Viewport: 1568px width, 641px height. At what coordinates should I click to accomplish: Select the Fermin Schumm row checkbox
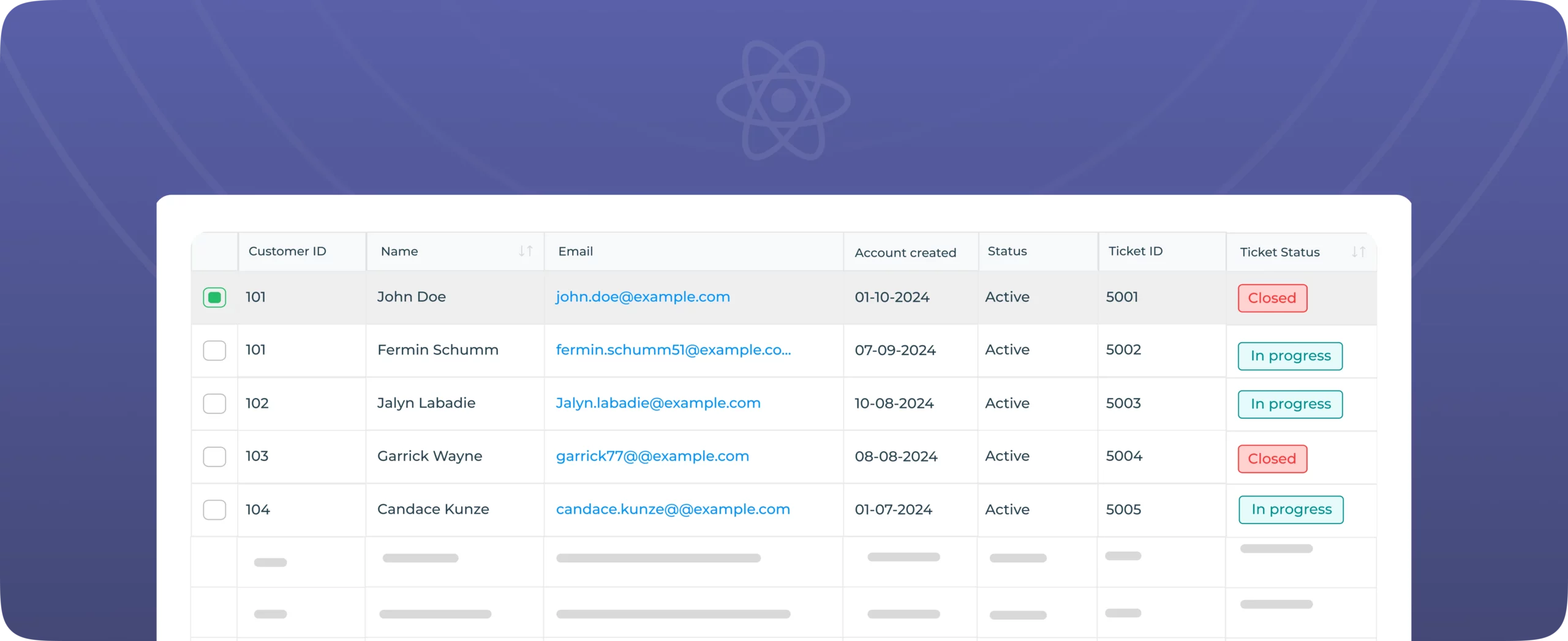click(x=214, y=351)
